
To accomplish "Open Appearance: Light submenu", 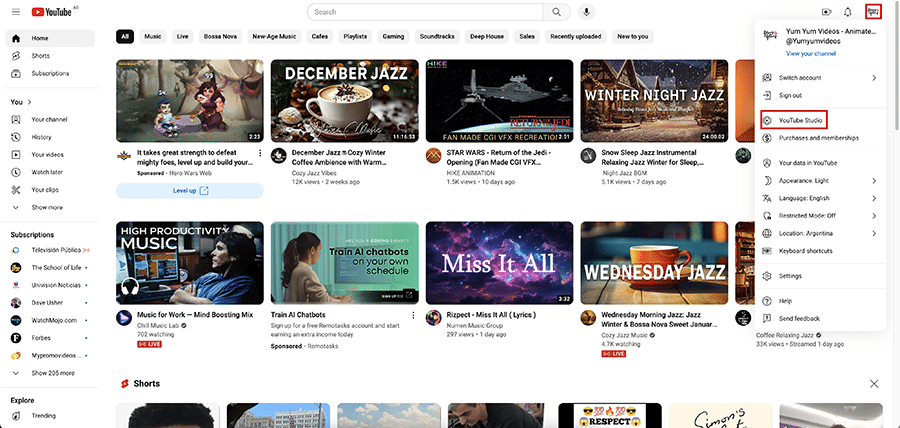I will pos(819,181).
